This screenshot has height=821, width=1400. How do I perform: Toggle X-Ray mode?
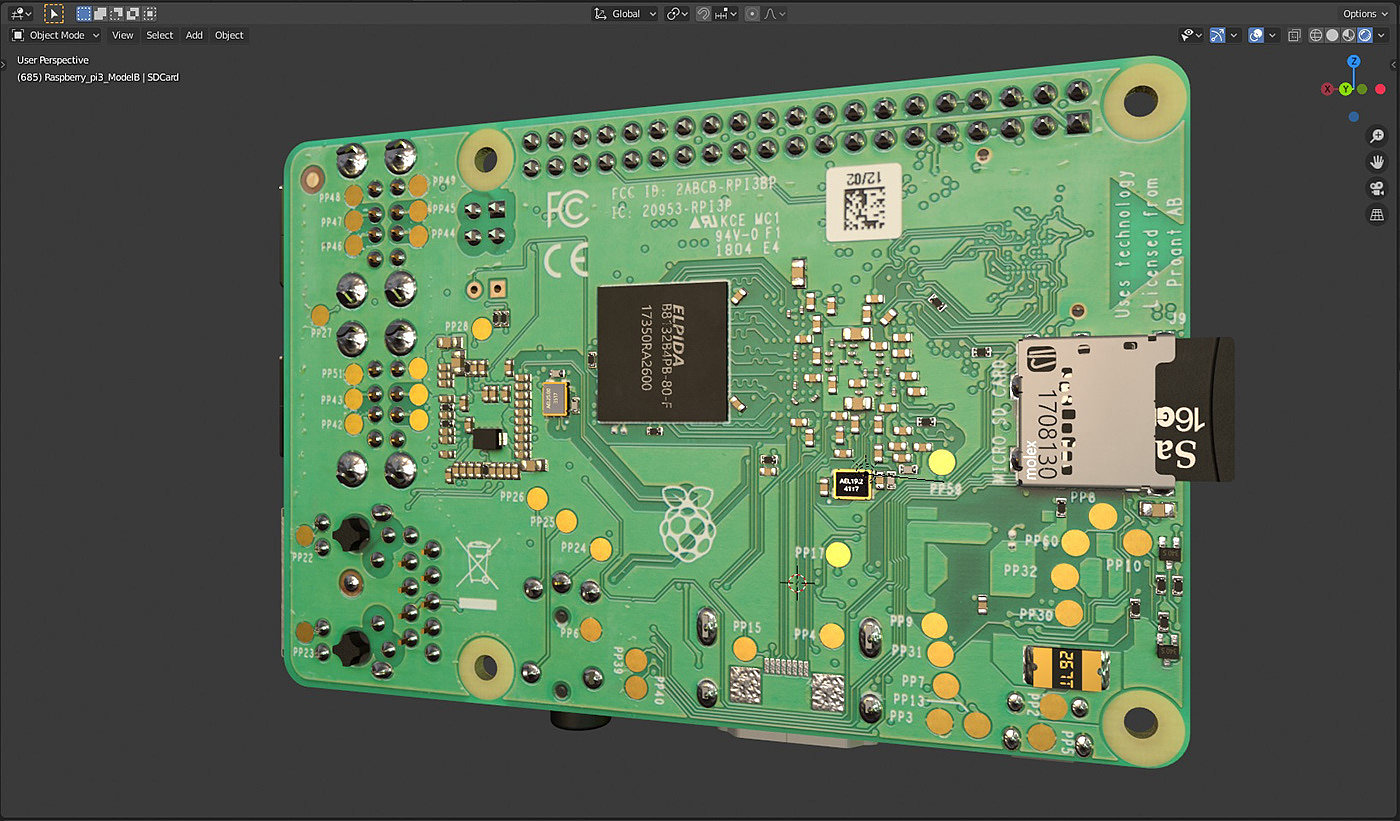(x=1294, y=35)
